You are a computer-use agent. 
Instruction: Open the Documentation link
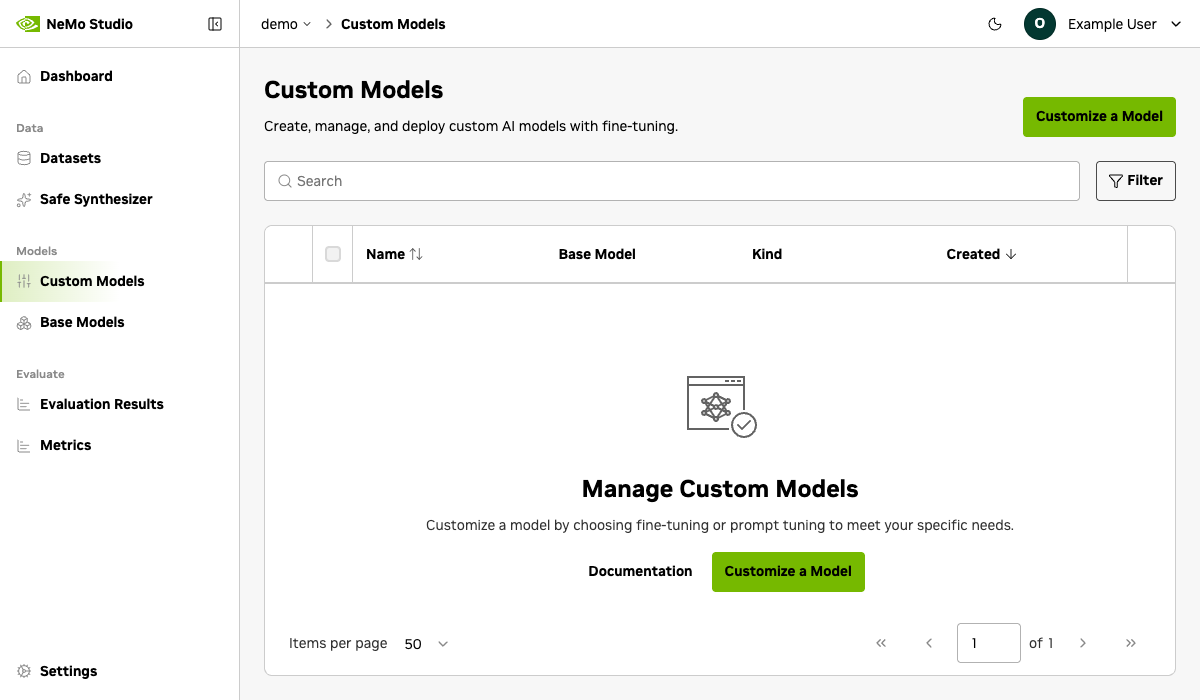[640, 571]
